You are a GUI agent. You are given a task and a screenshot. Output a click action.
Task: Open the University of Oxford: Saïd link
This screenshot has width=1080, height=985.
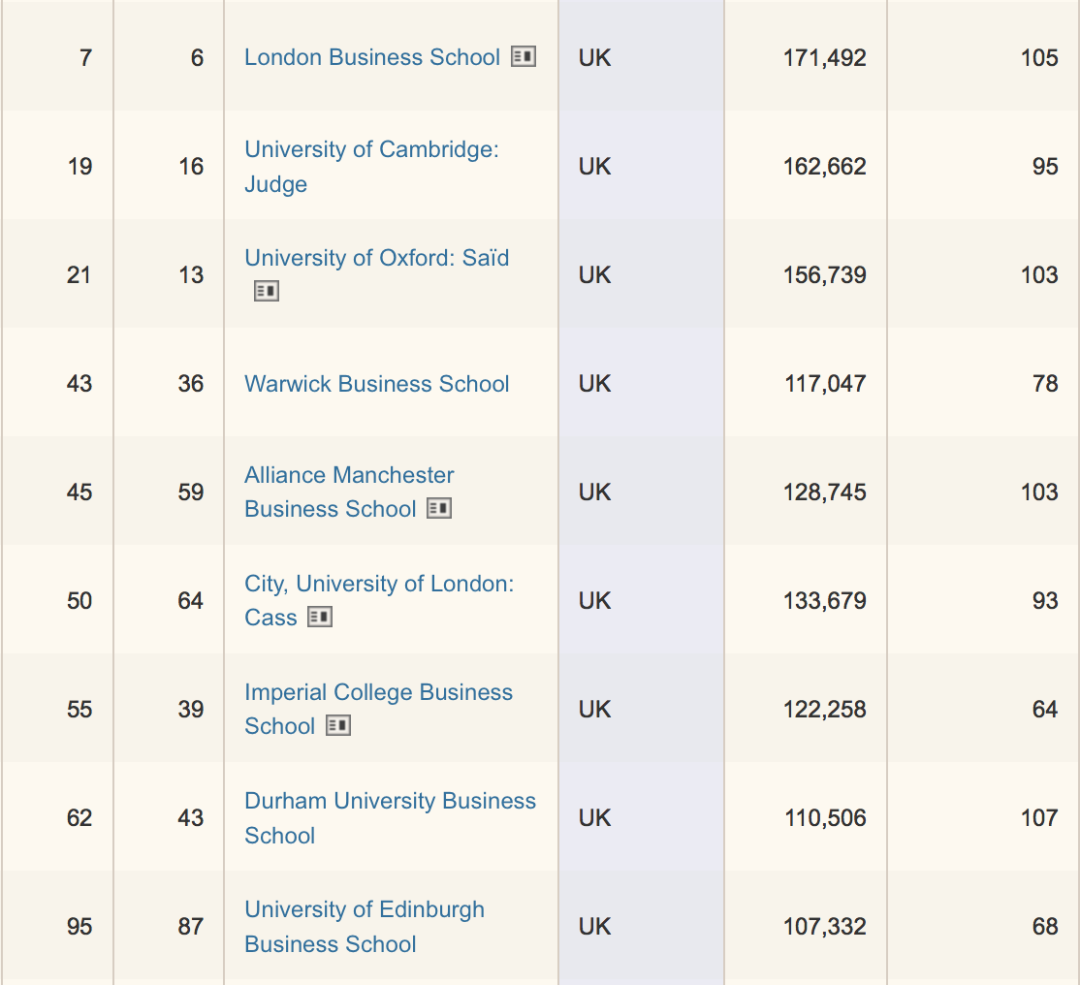(x=377, y=258)
